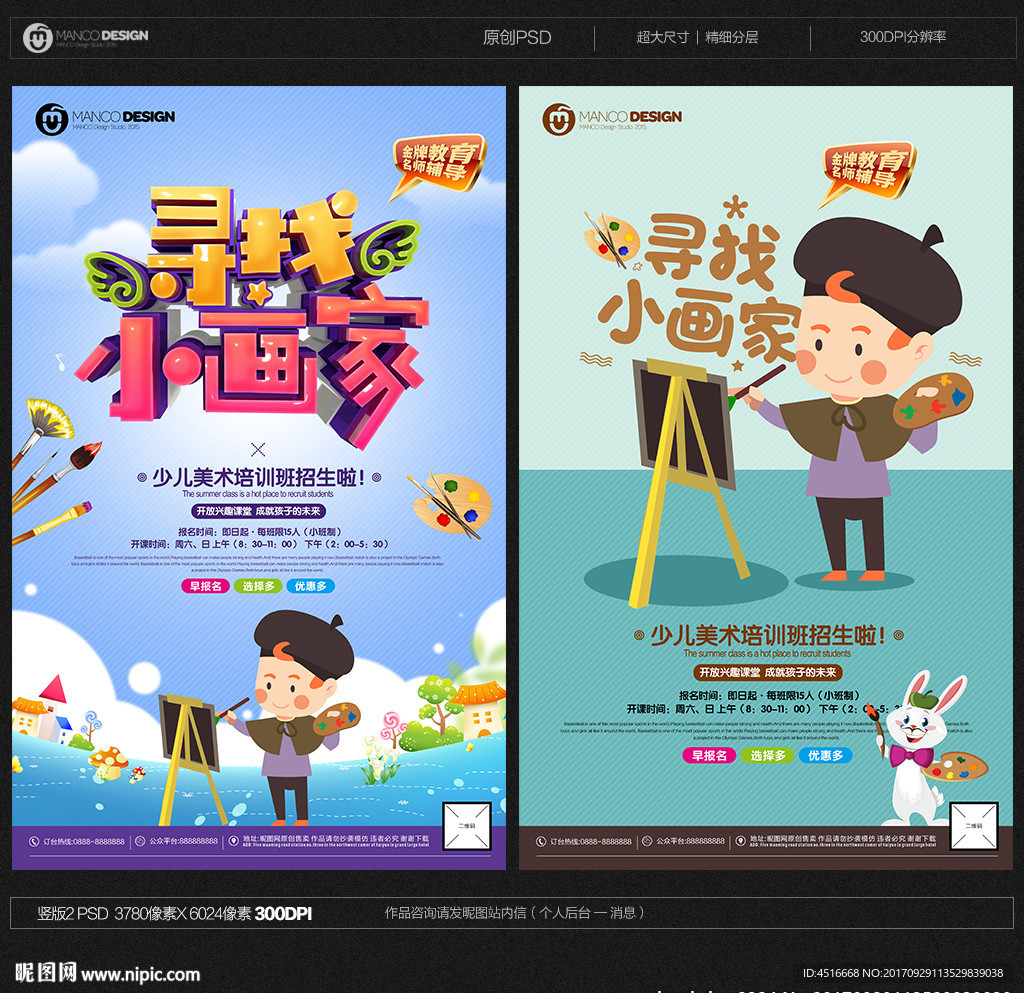Click the 昵图网 logo
The width and height of the screenshot is (1024, 993).
pos(46,973)
